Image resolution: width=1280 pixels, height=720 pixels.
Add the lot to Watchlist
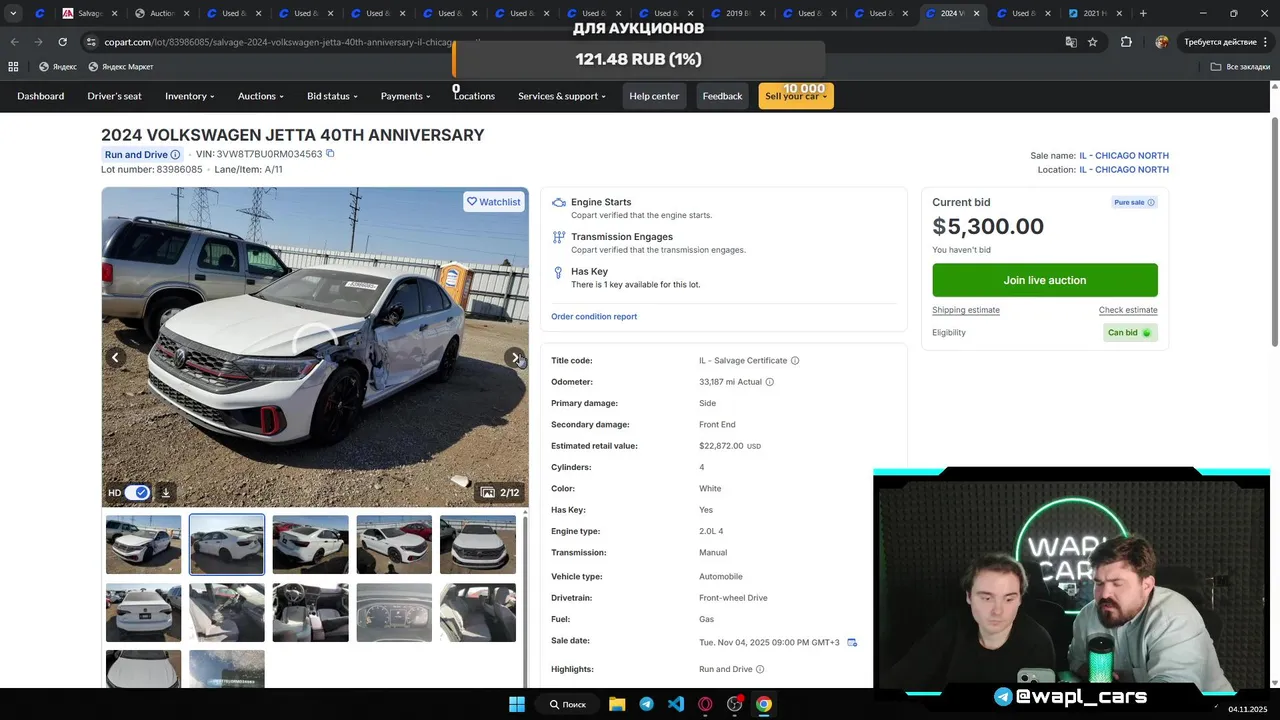494,202
